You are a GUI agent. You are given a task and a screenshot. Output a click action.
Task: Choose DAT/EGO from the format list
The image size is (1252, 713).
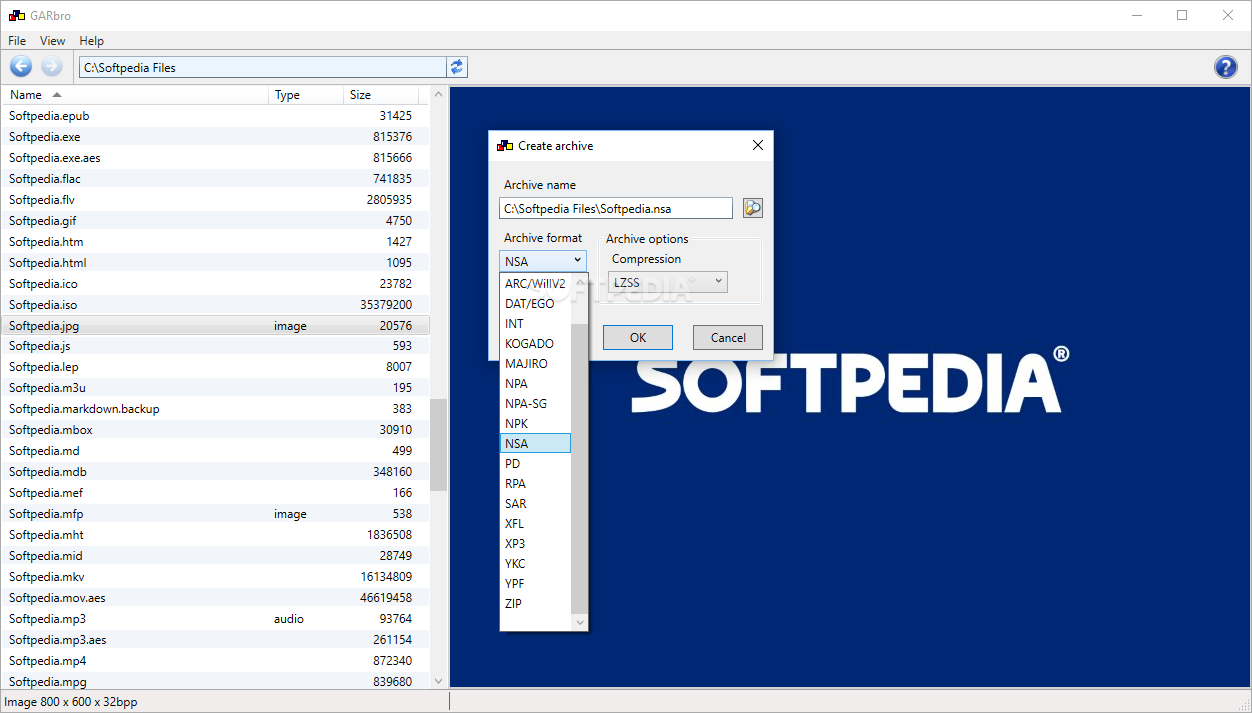(535, 303)
